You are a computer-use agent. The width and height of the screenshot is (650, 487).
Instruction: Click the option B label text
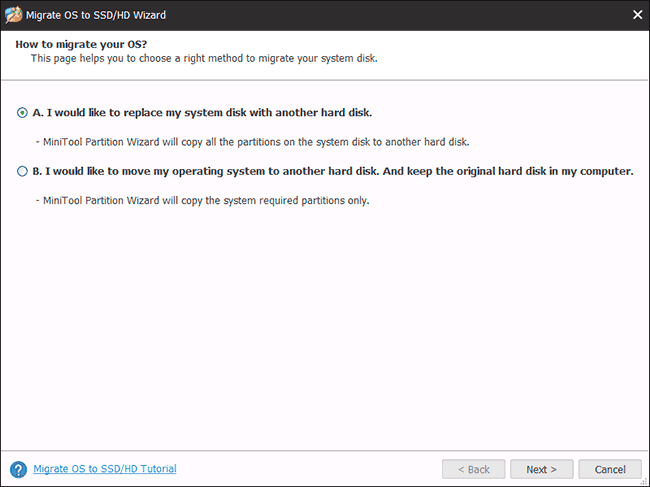pyautogui.click(x=333, y=171)
